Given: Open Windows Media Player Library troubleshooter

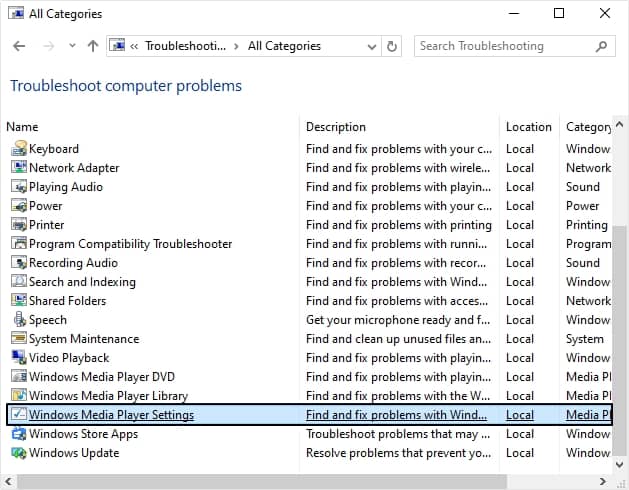Looking at the screenshot, I should pos(108,396).
